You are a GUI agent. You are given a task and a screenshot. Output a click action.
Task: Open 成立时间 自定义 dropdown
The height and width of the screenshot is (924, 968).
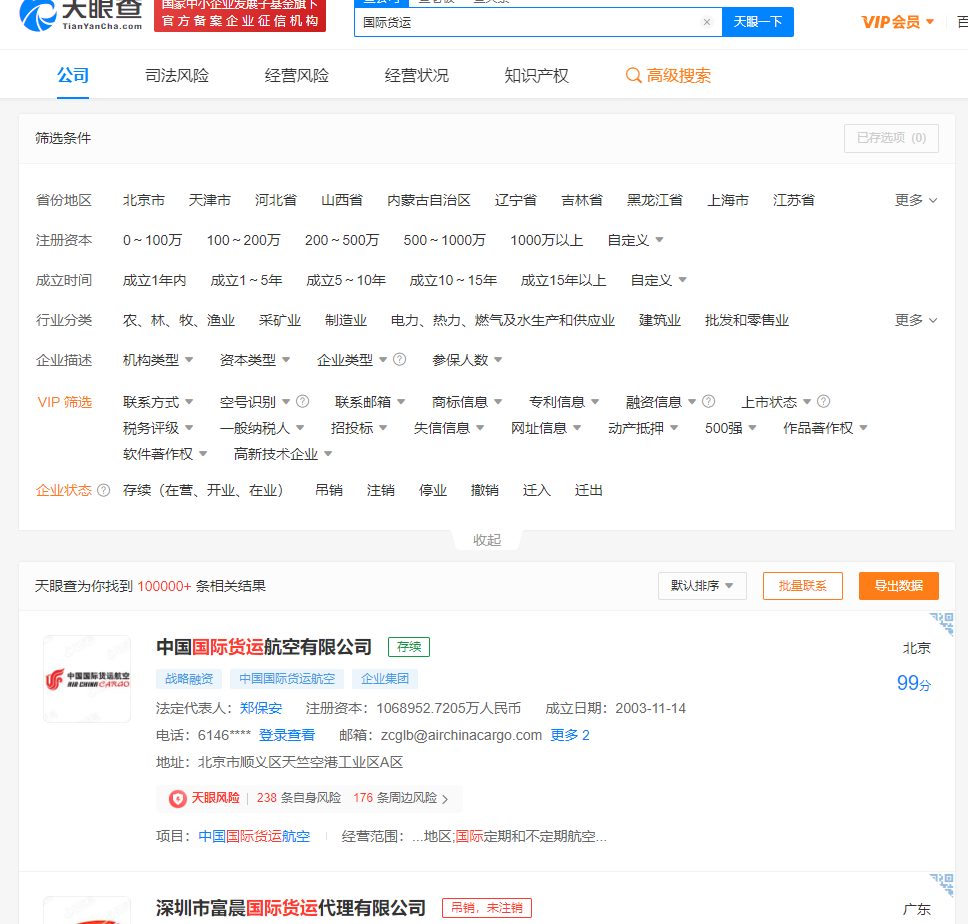coord(658,280)
